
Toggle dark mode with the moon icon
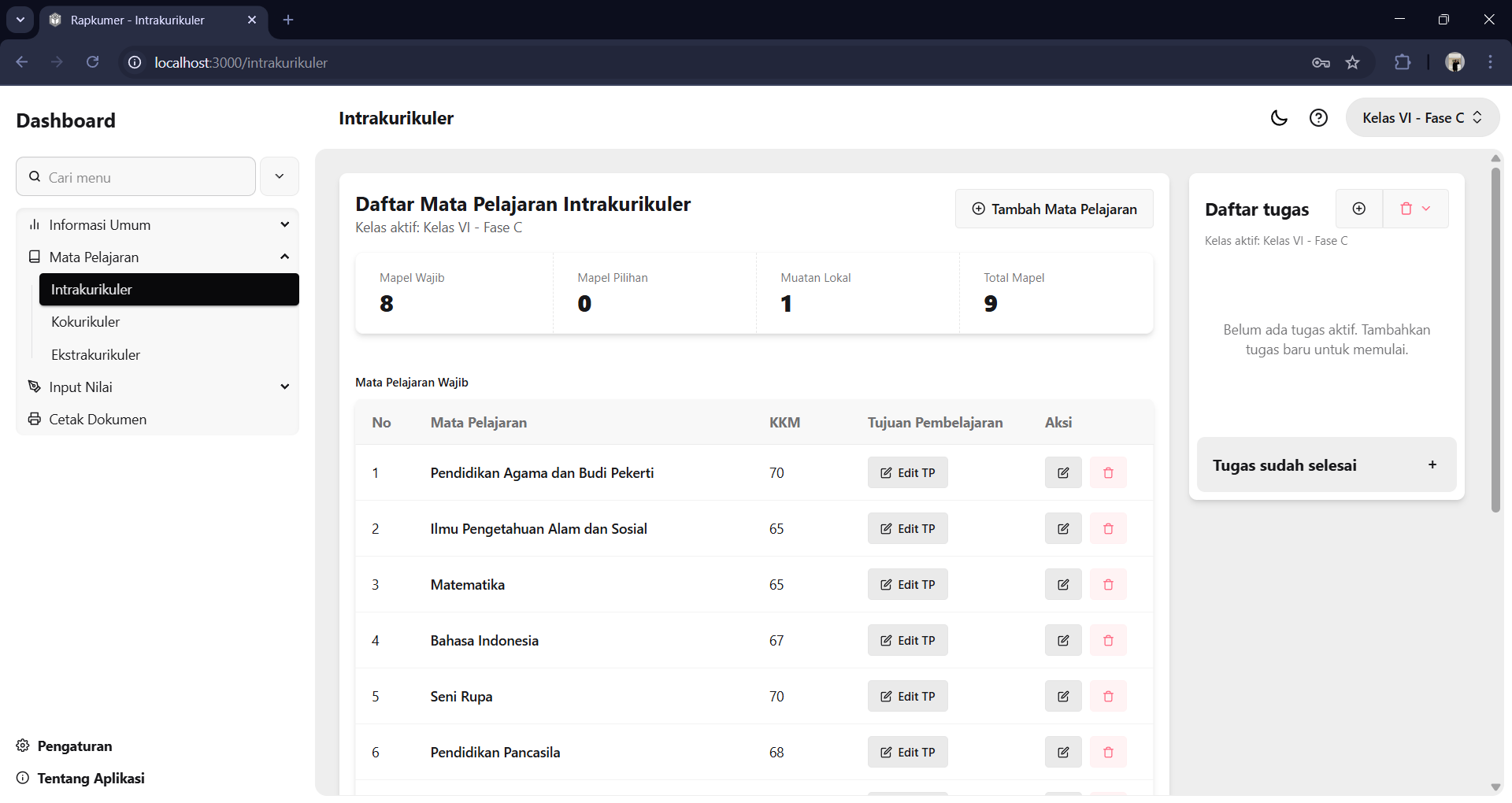pos(1279,118)
